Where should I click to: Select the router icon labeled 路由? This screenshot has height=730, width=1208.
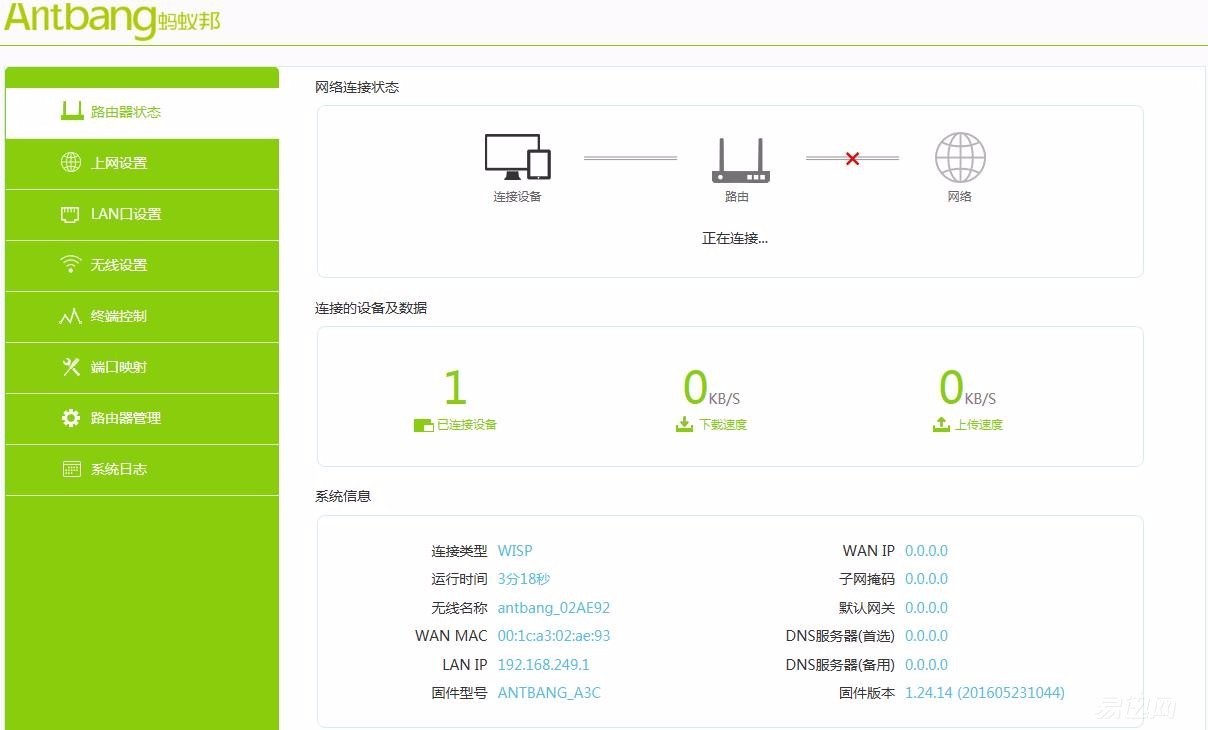pyautogui.click(x=740, y=158)
